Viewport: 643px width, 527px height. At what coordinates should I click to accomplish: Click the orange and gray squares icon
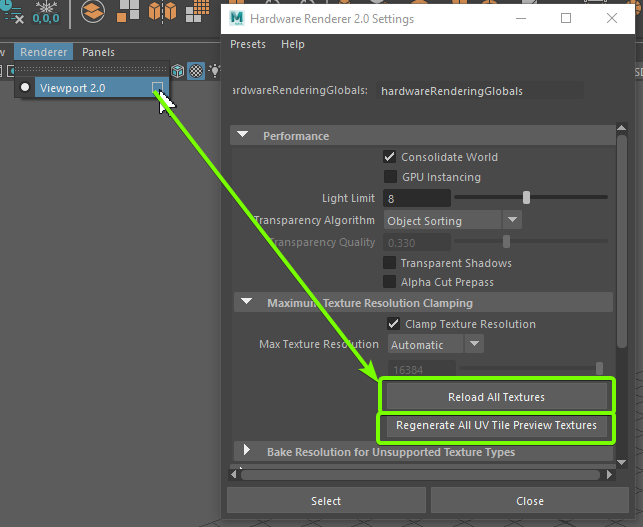pyautogui.click(x=128, y=11)
